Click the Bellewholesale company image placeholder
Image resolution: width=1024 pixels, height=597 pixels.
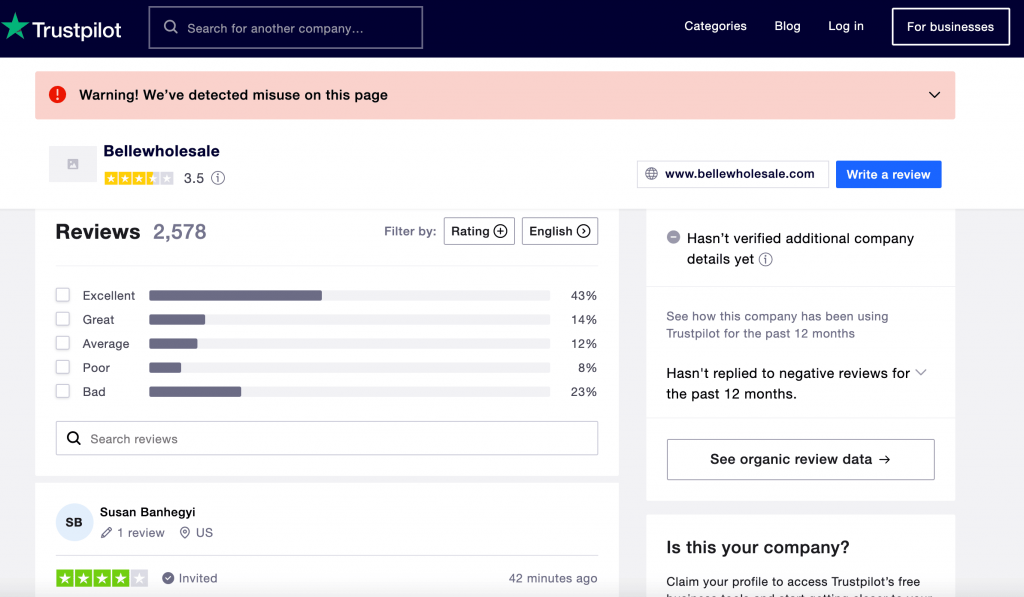[73, 164]
